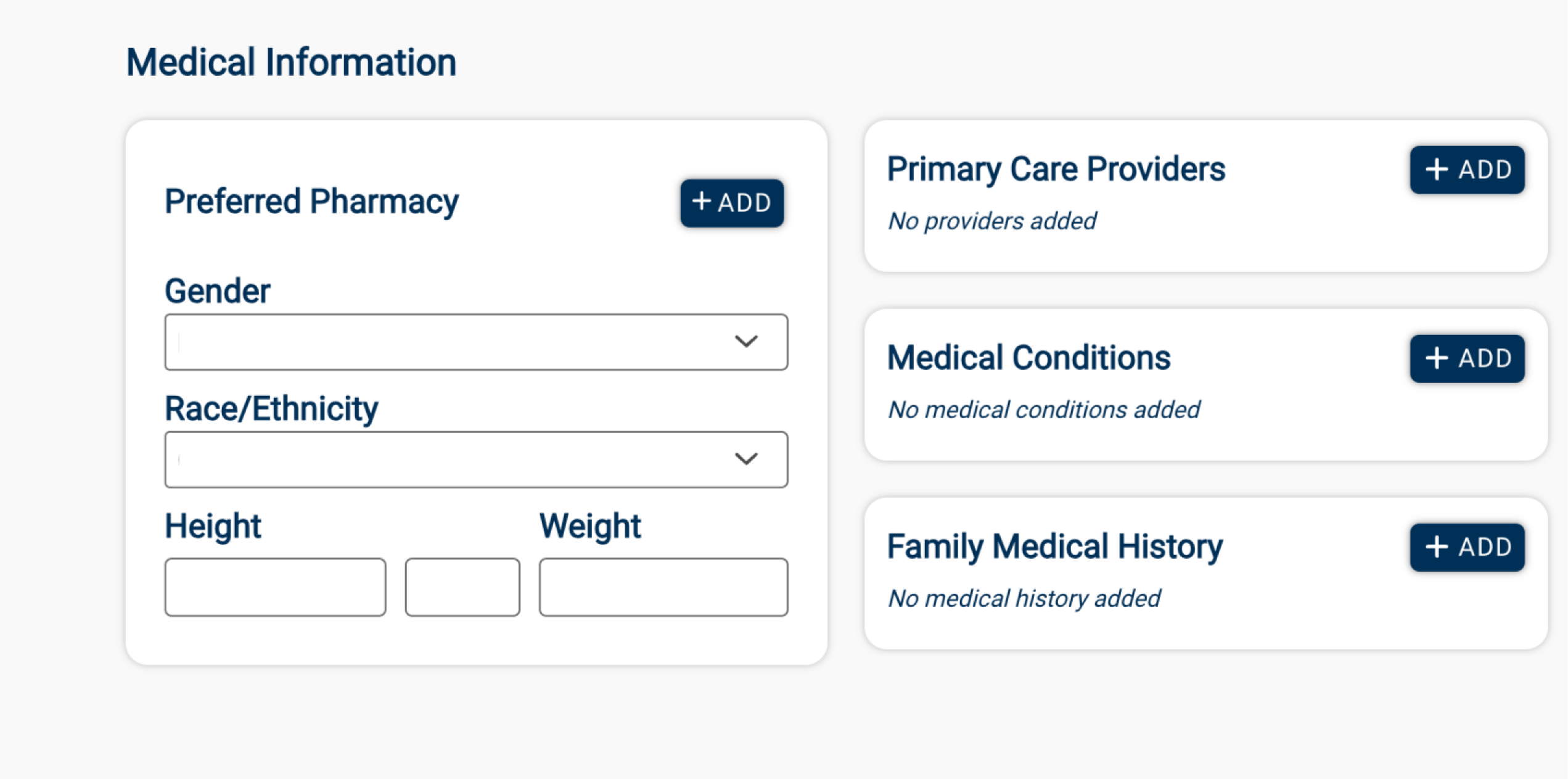
Task: Click plus icon in Medical Conditions button
Action: tap(1437, 358)
